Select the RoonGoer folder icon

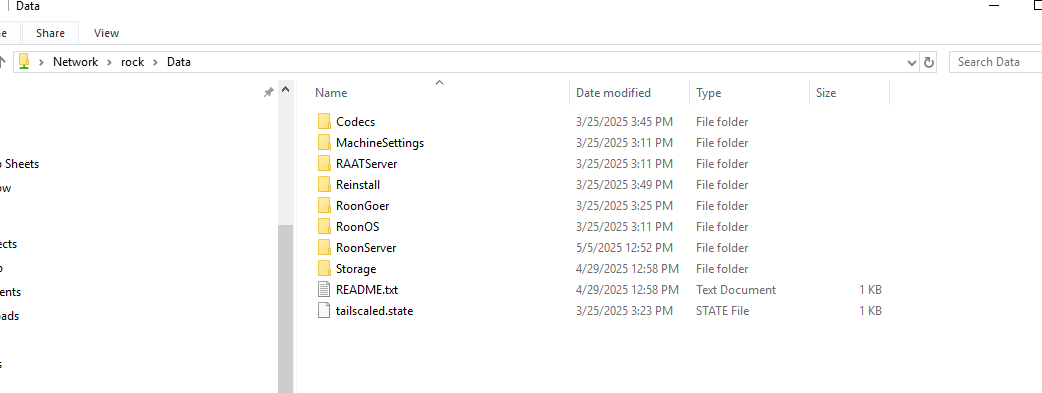tap(324, 205)
